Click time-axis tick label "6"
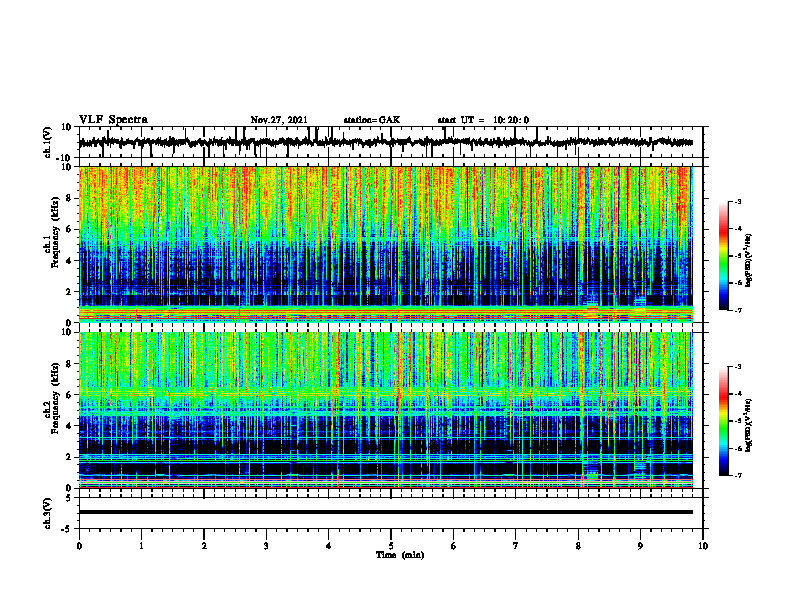This screenshot has width=792, height=612. click(x=454, y=546)
